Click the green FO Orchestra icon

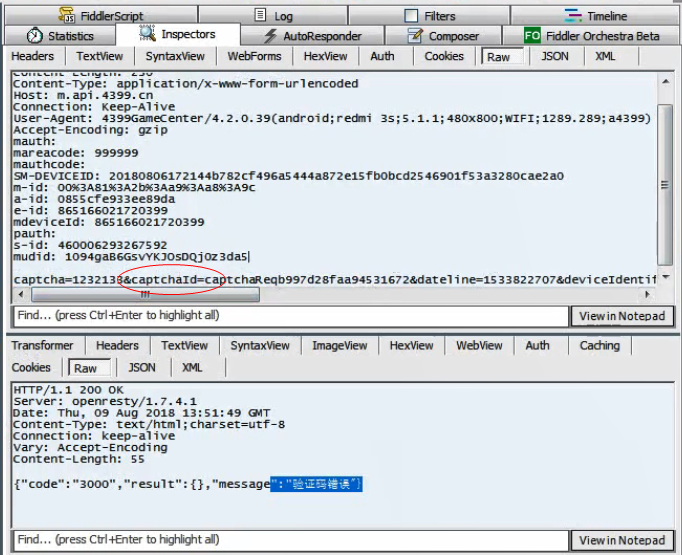[532, 35]
